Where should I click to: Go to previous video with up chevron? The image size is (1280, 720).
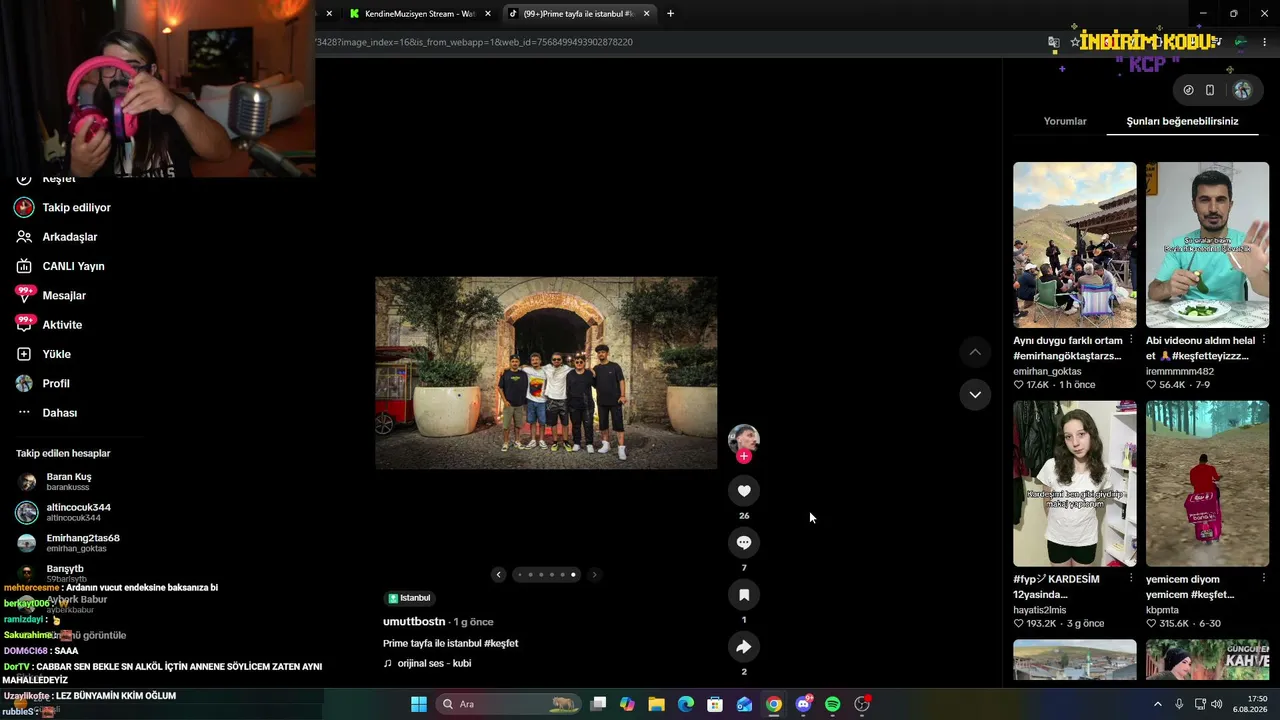(975, 352)
